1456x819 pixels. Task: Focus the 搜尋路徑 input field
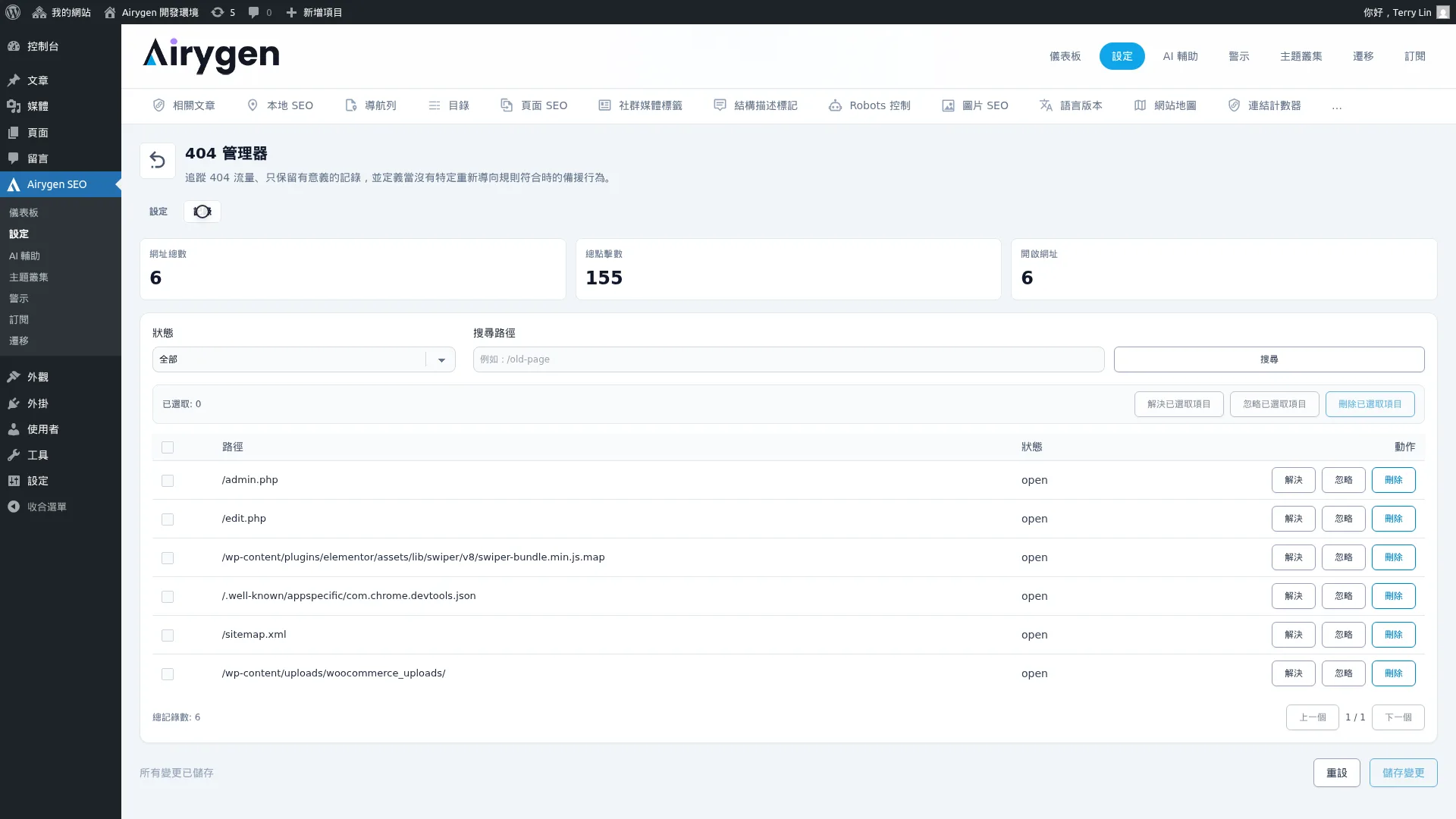pos(789,359)
